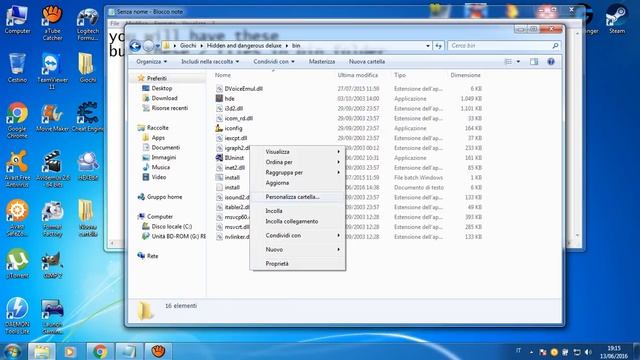The image size is (640, 360).
Task: Sort files by the Nome column header
Action: coord(222,75)
